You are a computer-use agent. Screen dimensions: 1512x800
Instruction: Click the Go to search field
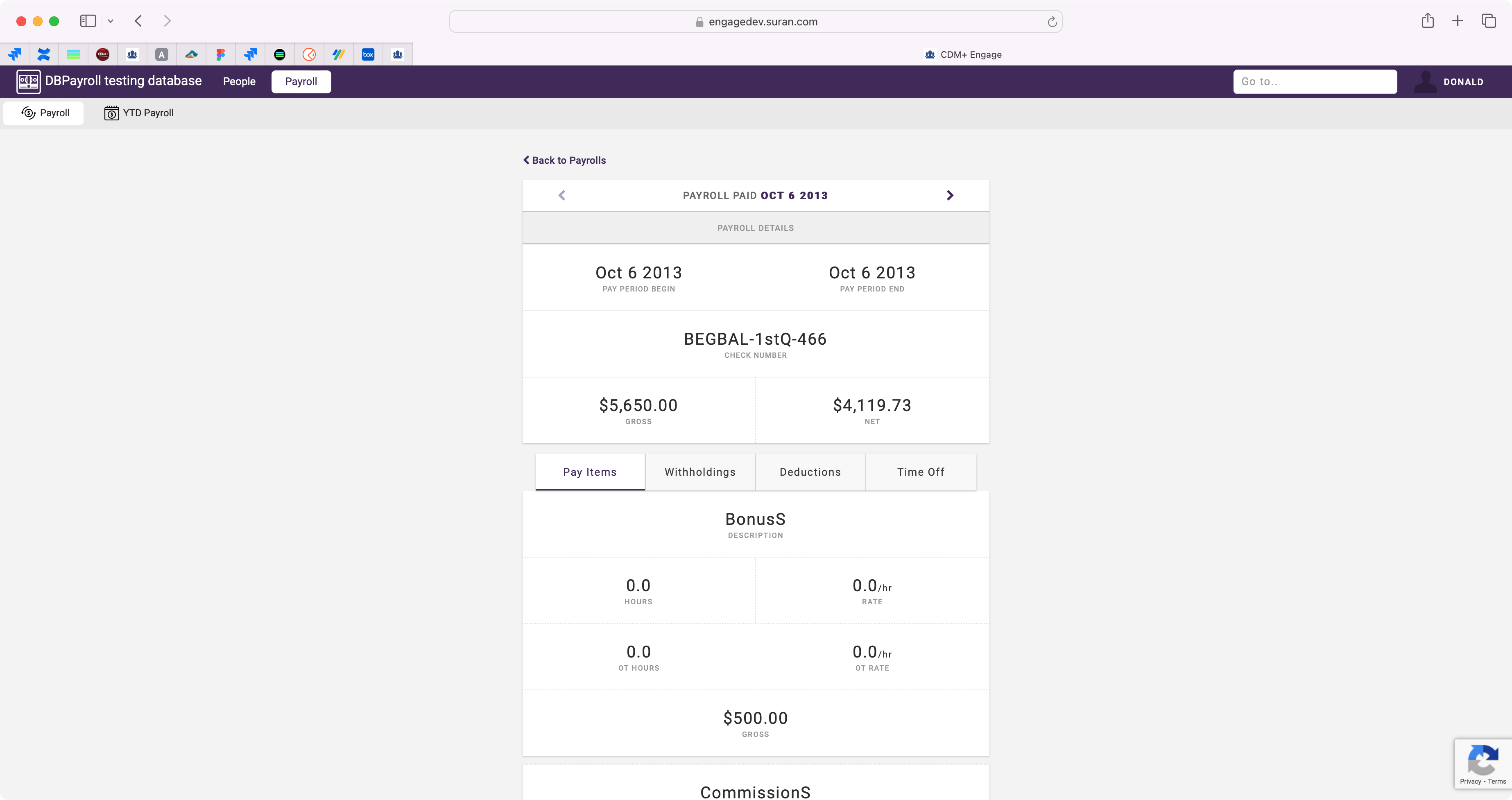[x=1315, y=81]
